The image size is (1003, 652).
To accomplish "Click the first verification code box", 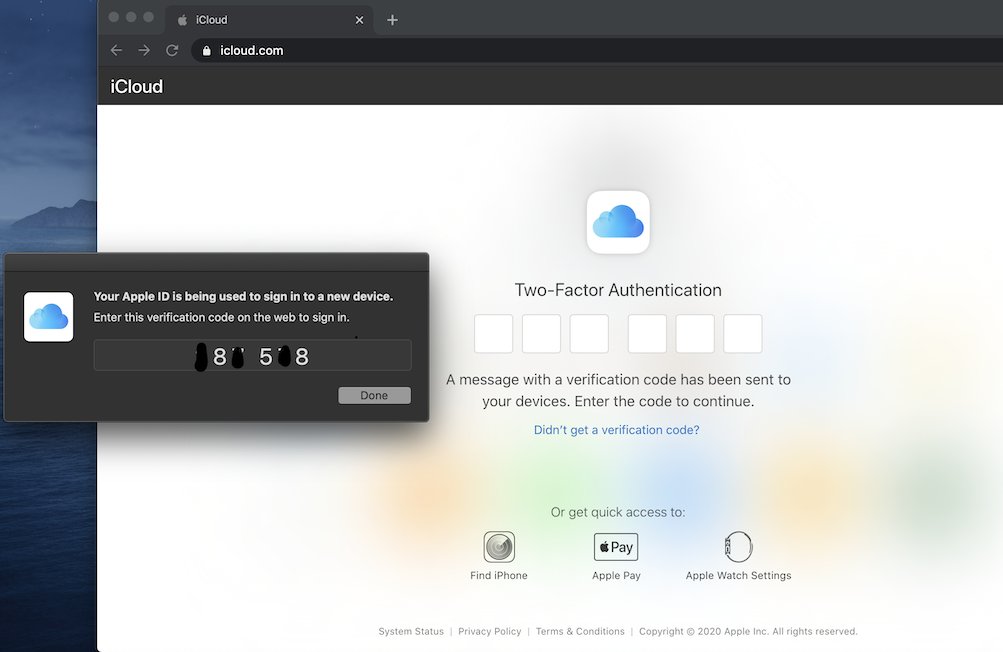I will click(x=493, y=333).
